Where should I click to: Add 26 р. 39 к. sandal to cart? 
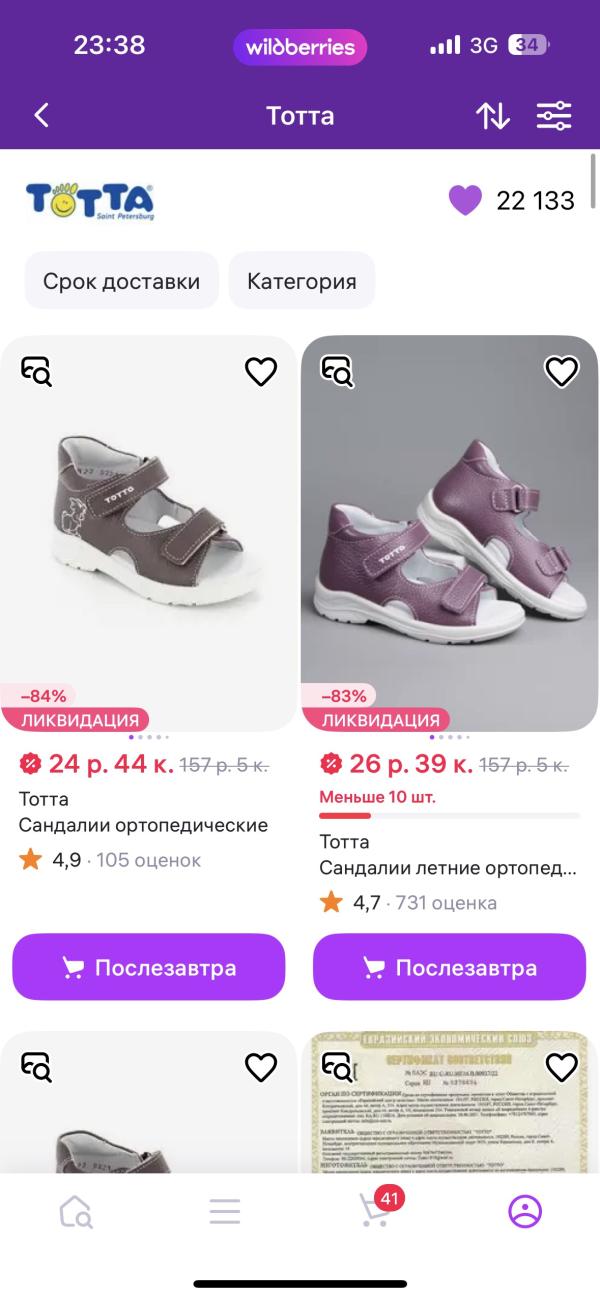point(449,968)
